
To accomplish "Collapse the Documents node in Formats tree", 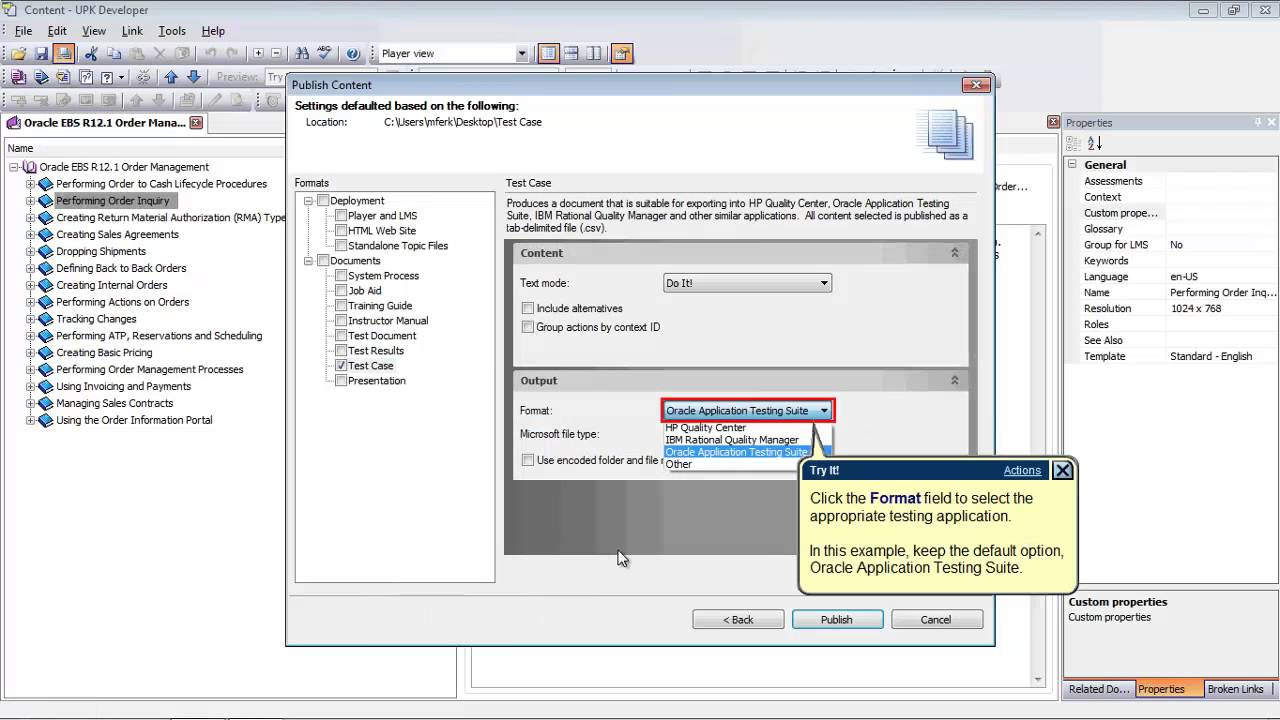I will (310, 261).
